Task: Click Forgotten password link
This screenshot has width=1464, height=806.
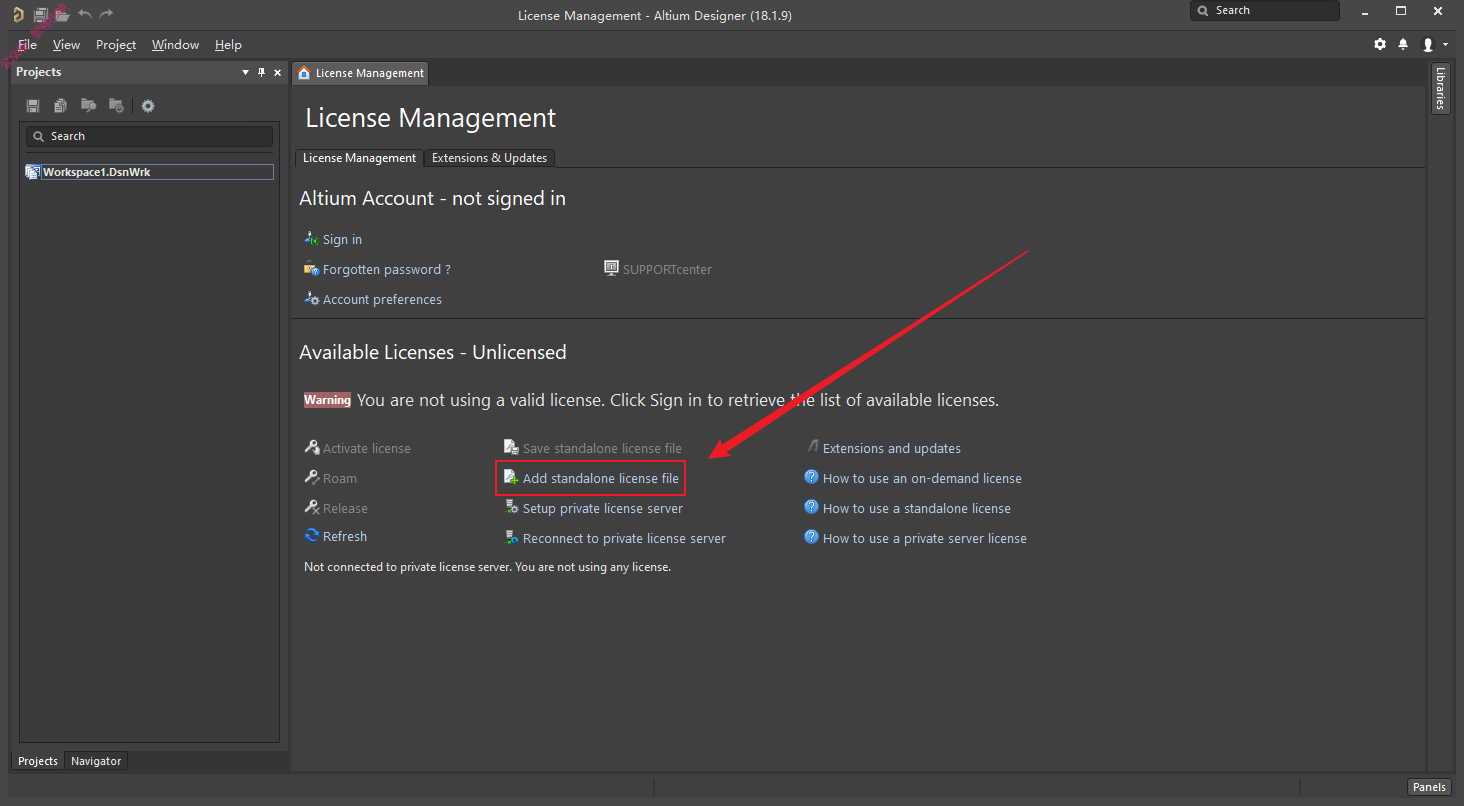Action: tap(386, 269)
